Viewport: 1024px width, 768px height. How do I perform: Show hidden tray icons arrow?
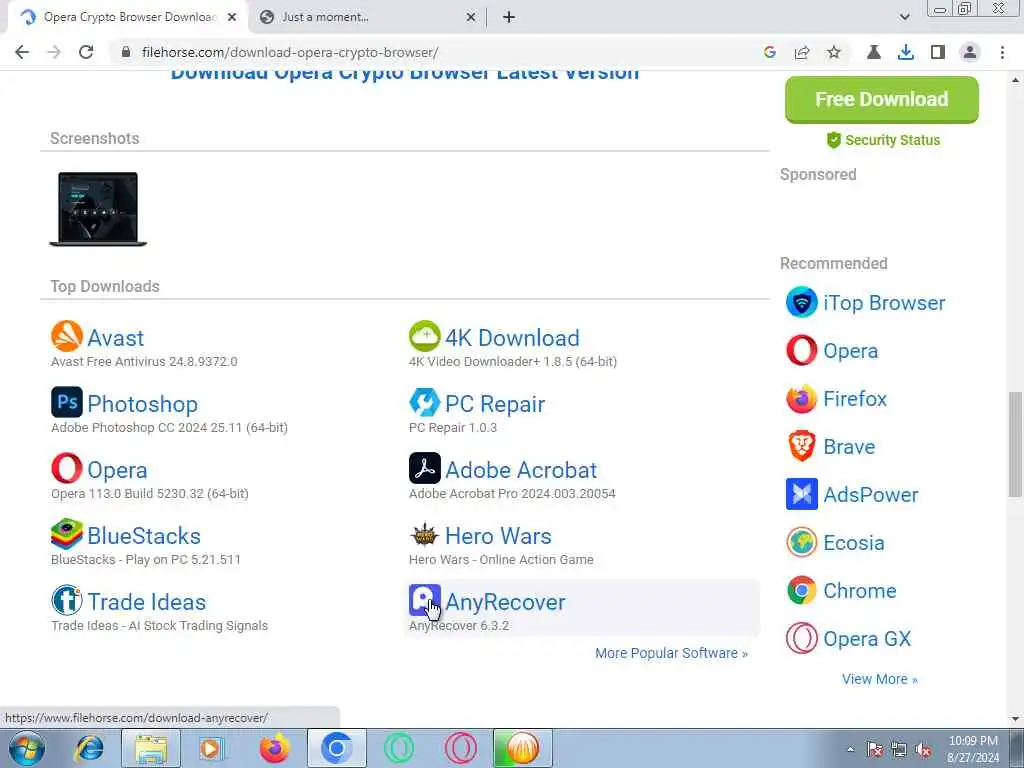coord(850,750)
